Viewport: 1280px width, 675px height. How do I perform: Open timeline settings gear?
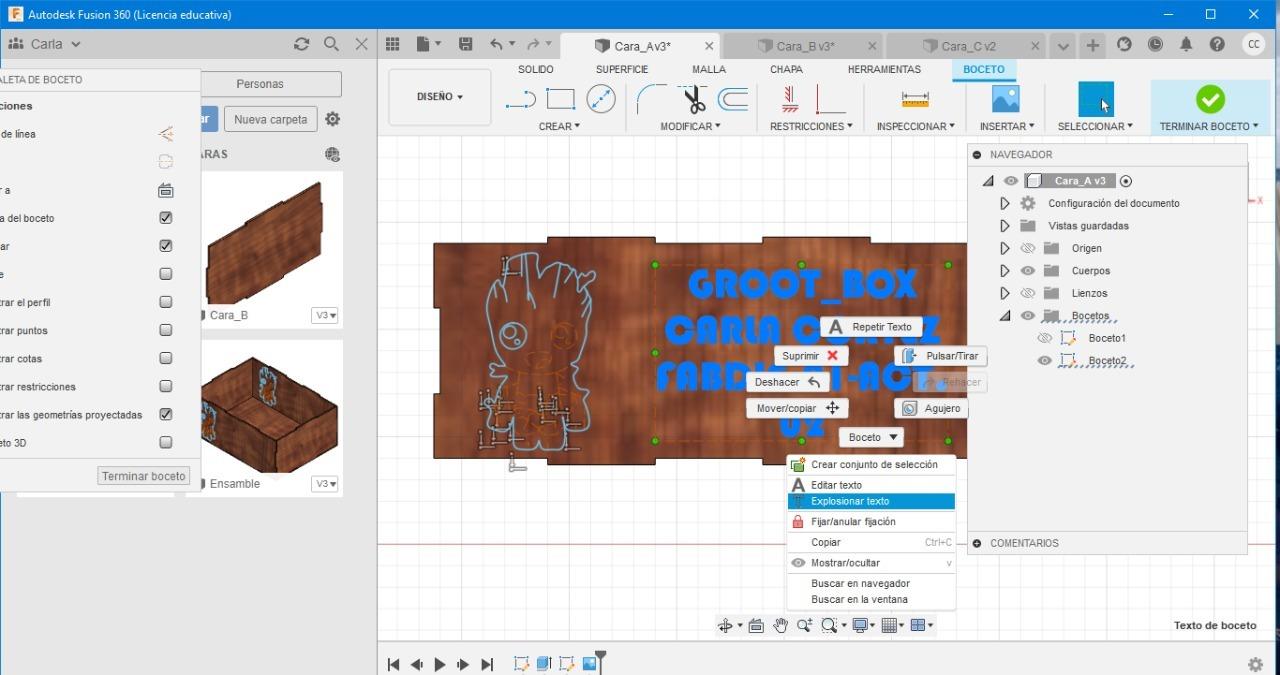point(1255,664)
